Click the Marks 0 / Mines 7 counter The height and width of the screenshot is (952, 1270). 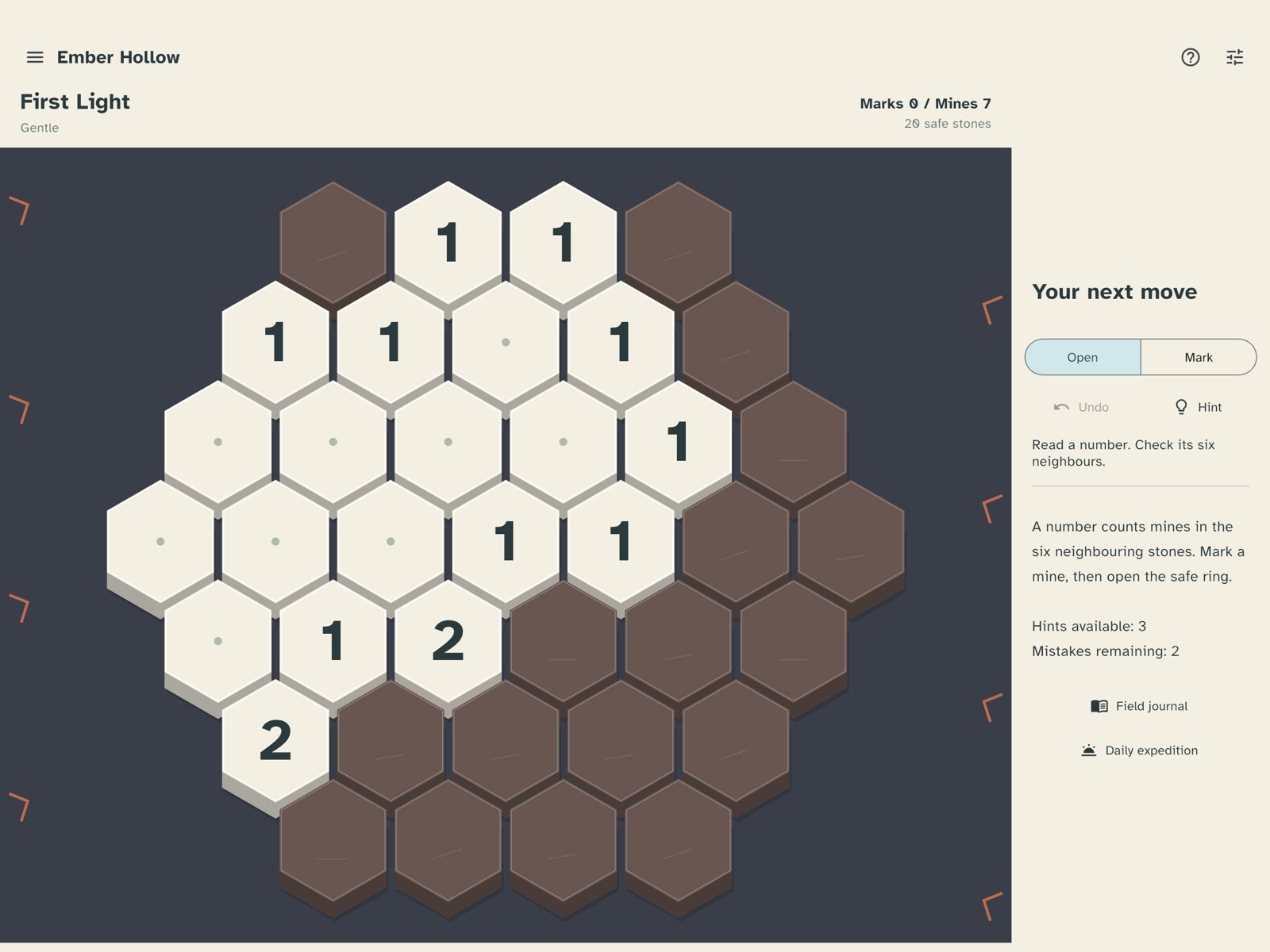[x=925, y=103]
